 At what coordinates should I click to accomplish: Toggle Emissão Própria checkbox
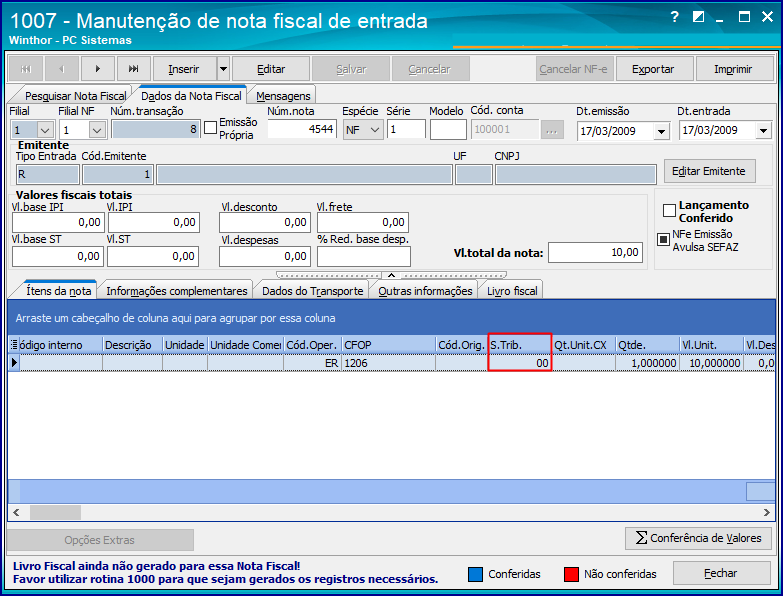click(211, 128)
